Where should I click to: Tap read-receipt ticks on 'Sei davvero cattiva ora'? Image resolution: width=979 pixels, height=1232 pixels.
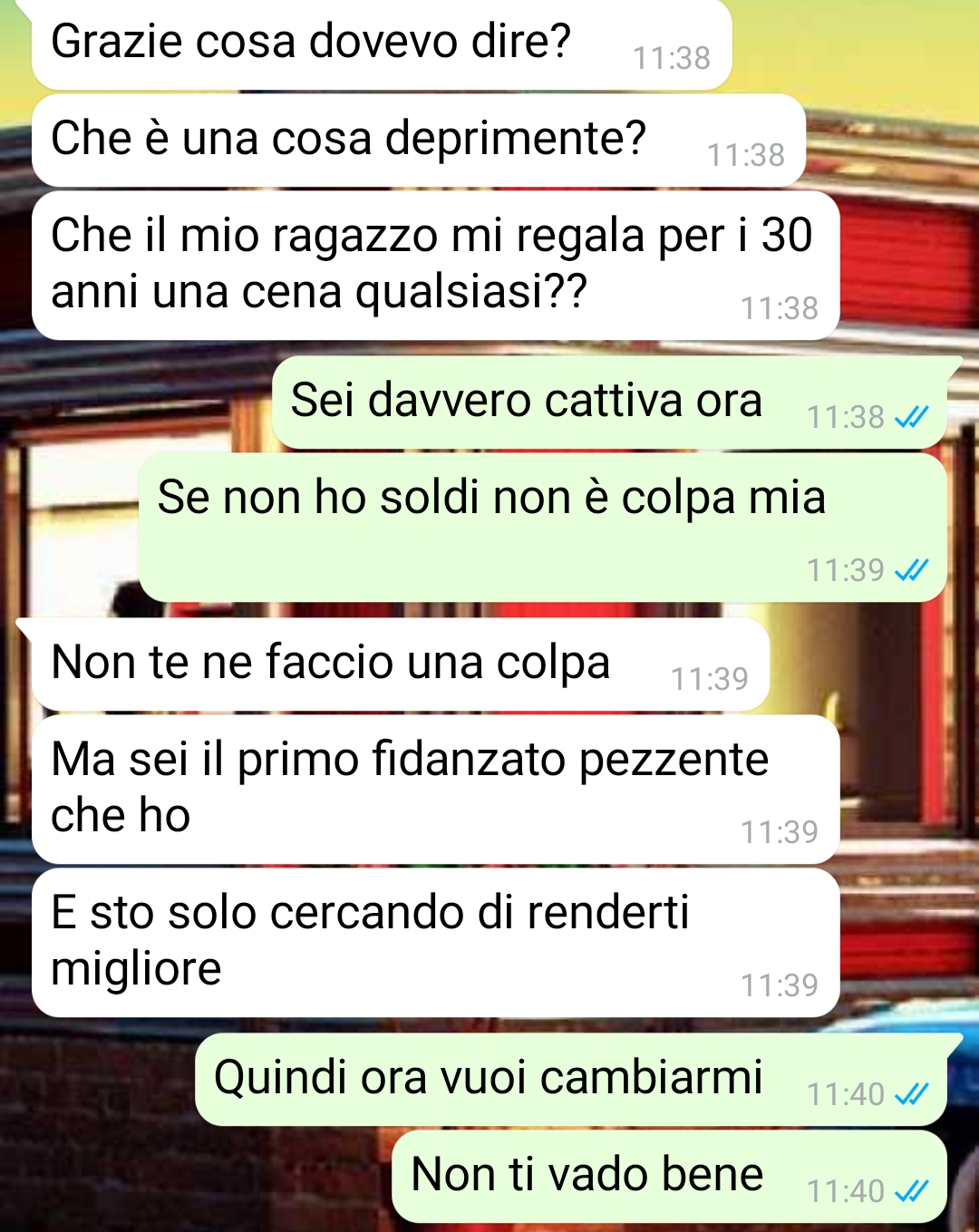(x=911, y=417)
